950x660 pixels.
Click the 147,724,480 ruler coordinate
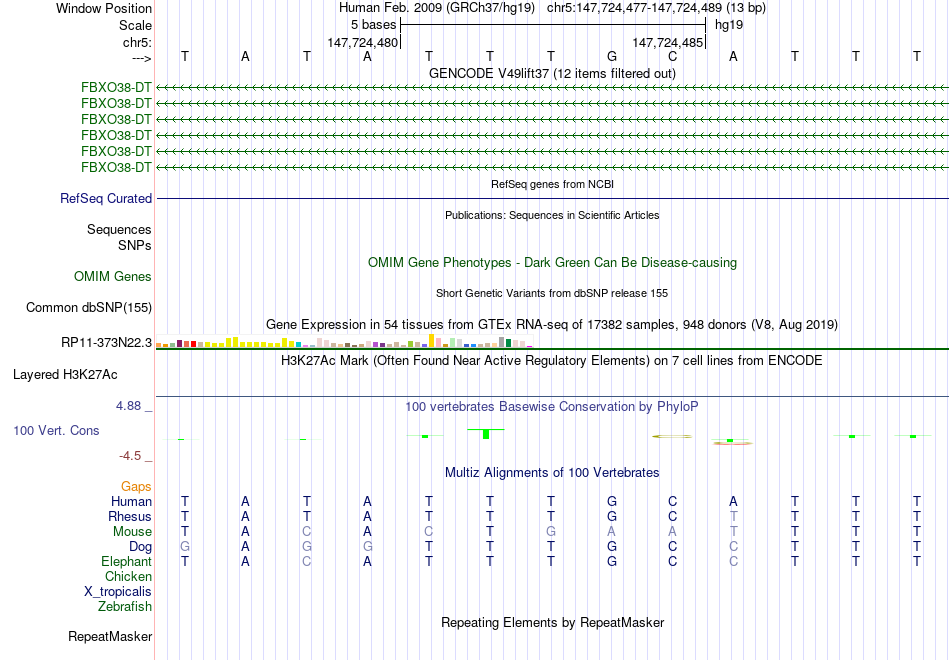pyautogui.click(x=362, y=42)
